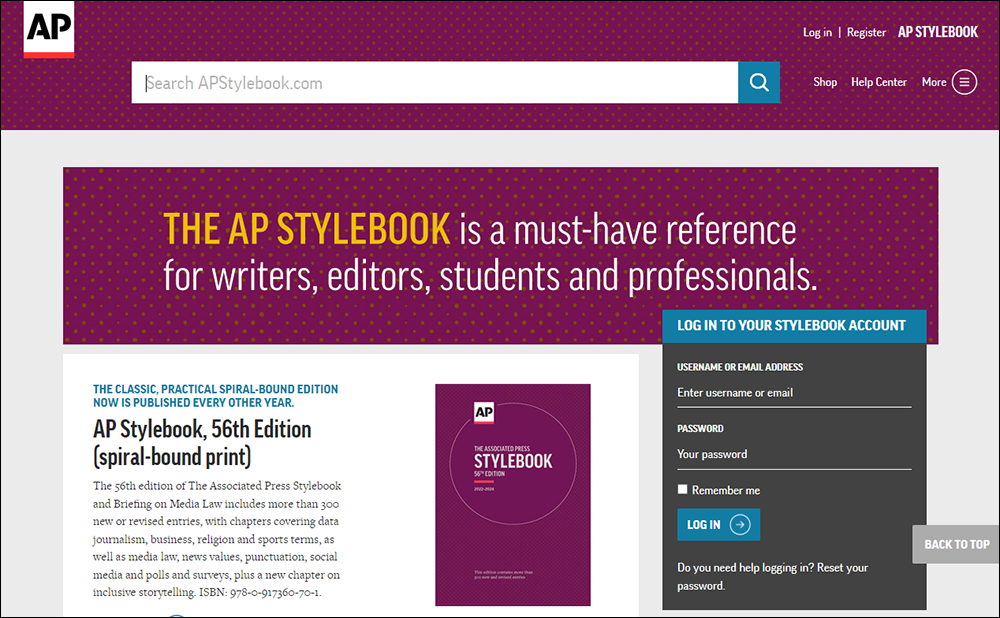Click the AP Stylebook, 56th Edition heading
The width and height of the screenshot is (1000, 618).
tap(202, 443)
